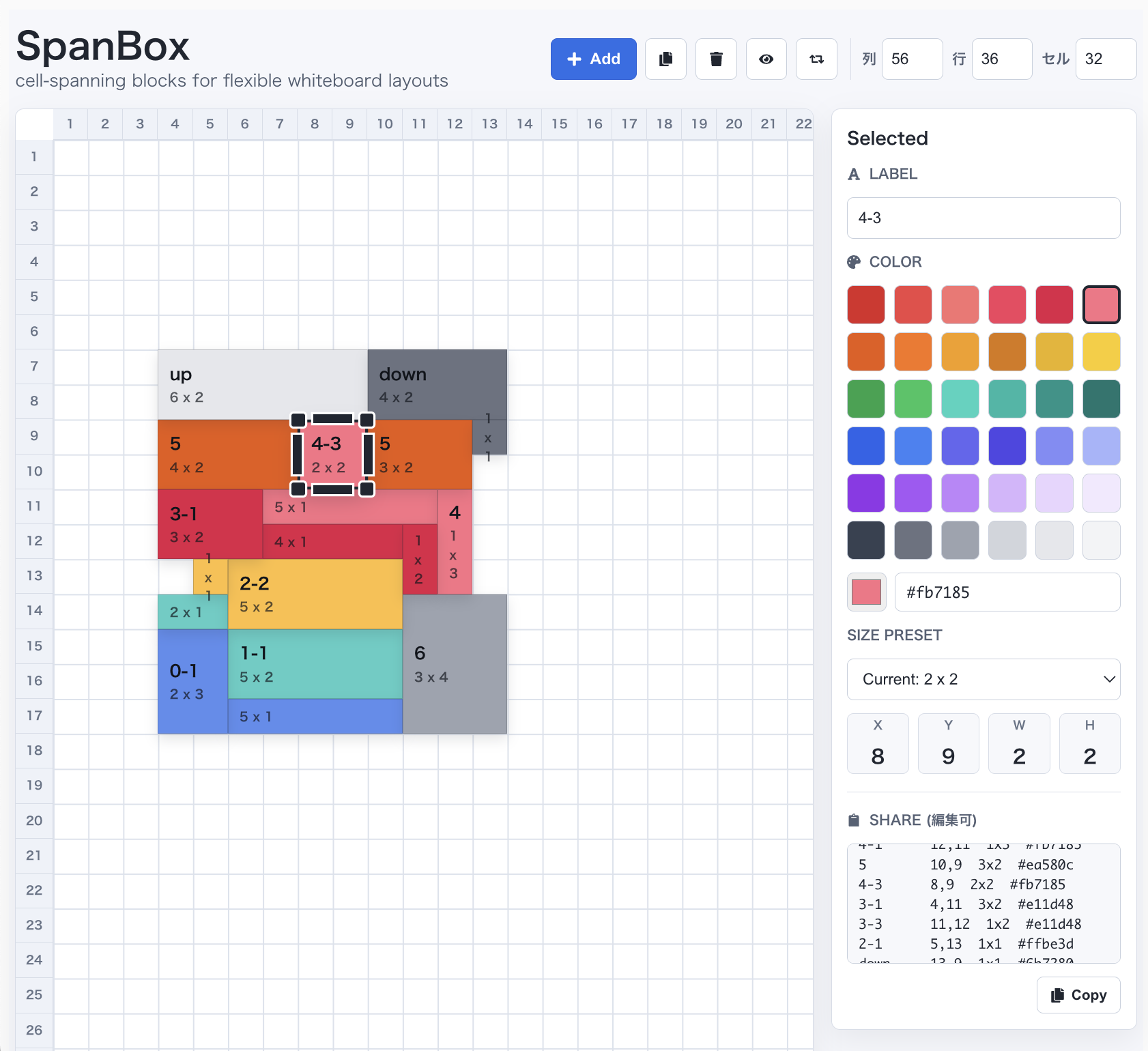This screenshot has width=1148, height=1051.
Task: Edit the rows (行) value field
Action: click(x=1002, y=59)
